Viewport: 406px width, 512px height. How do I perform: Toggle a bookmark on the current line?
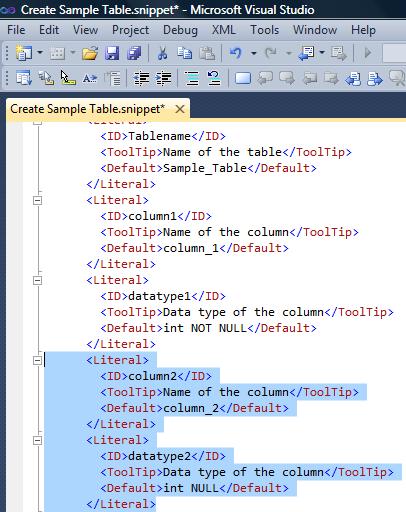click(243, 79)
